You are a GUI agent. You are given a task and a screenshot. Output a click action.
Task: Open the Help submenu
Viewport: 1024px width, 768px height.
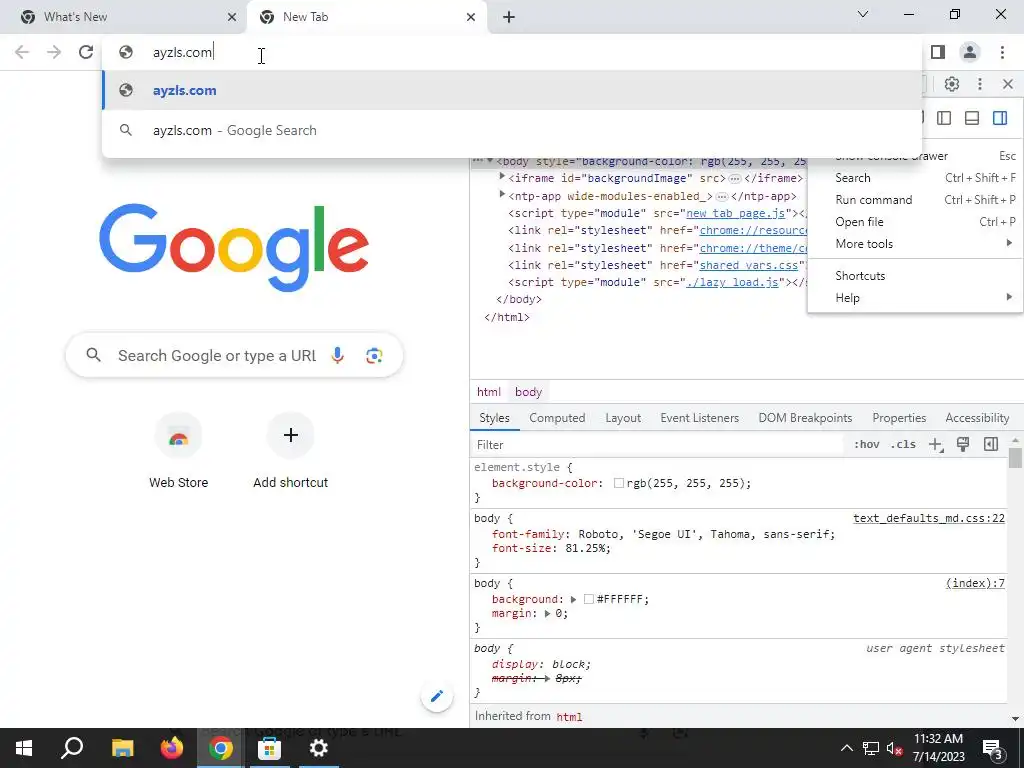[915, 298]
